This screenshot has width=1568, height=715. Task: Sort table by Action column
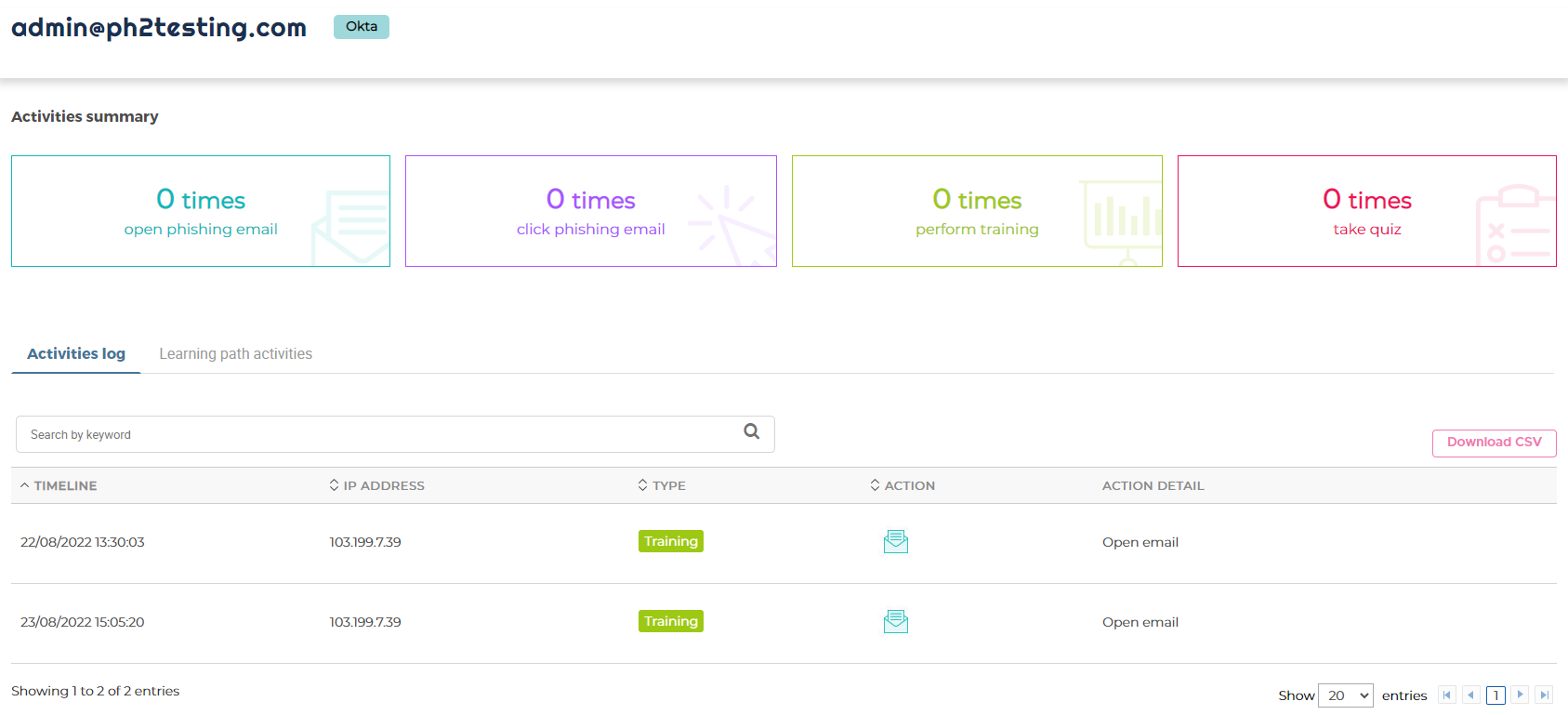pyautogui.click(x=903, y=485)
